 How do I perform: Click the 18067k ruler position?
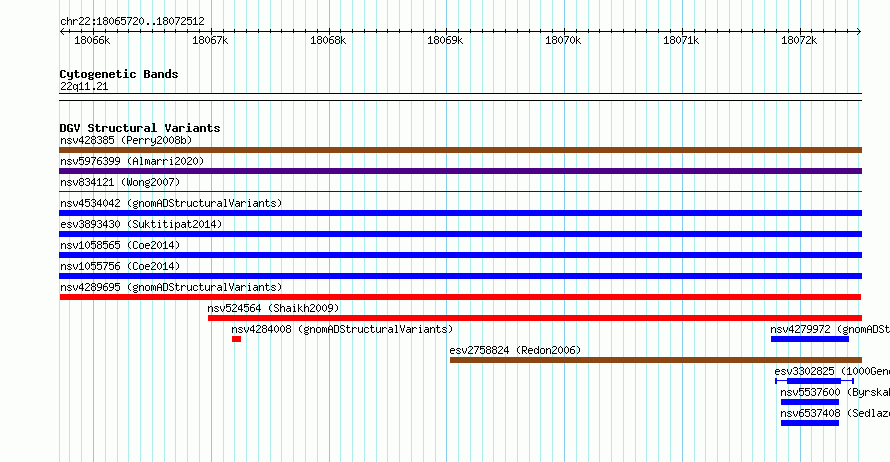coord(210,40)
